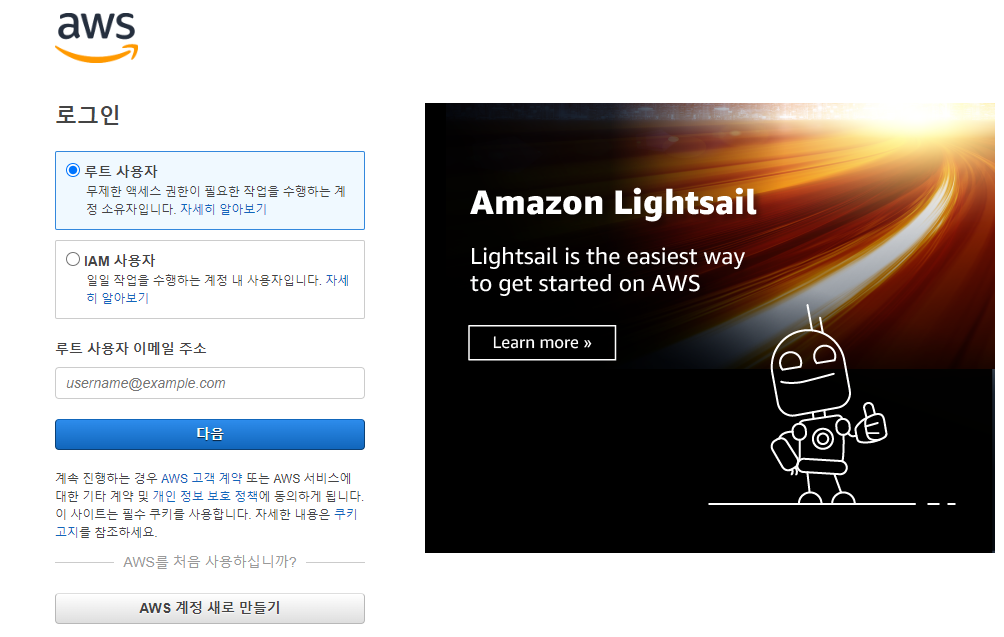Click the blue 다음 button

point(210,434)
